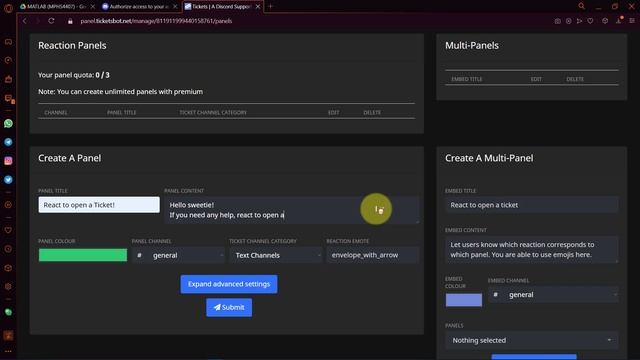
Task: Open the Panel Channel general dropdown
Action: (x=178, y=255)
